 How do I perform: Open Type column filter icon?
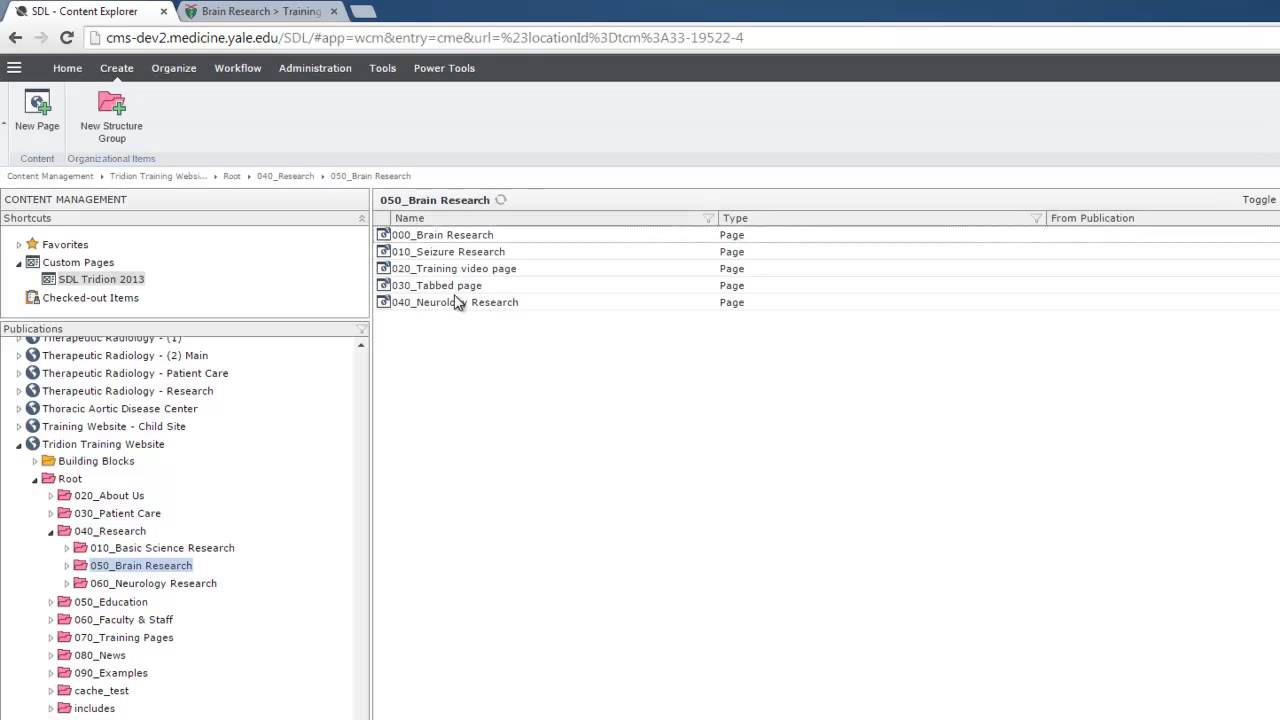click(1036, 218)
